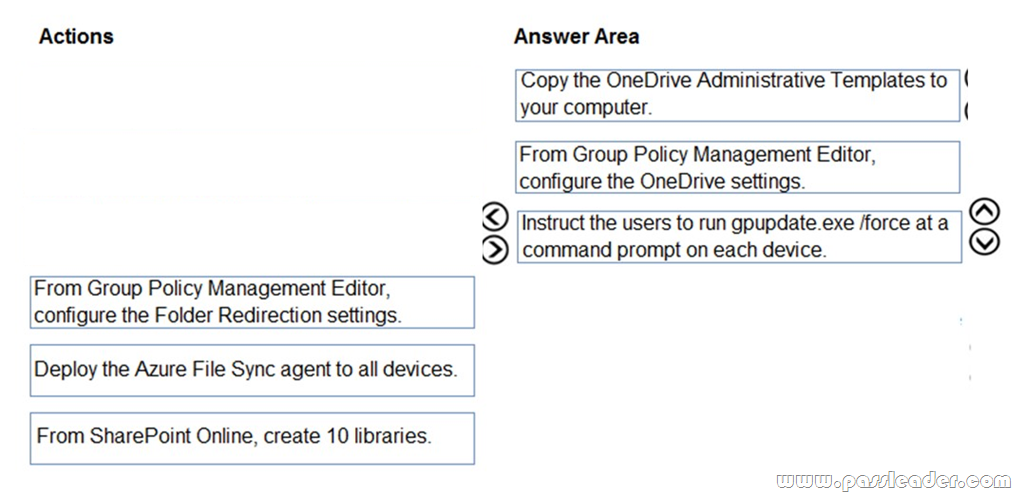The image size is (1024, 497).
Task: Click the Actions heading
Action: click(76, 36)
